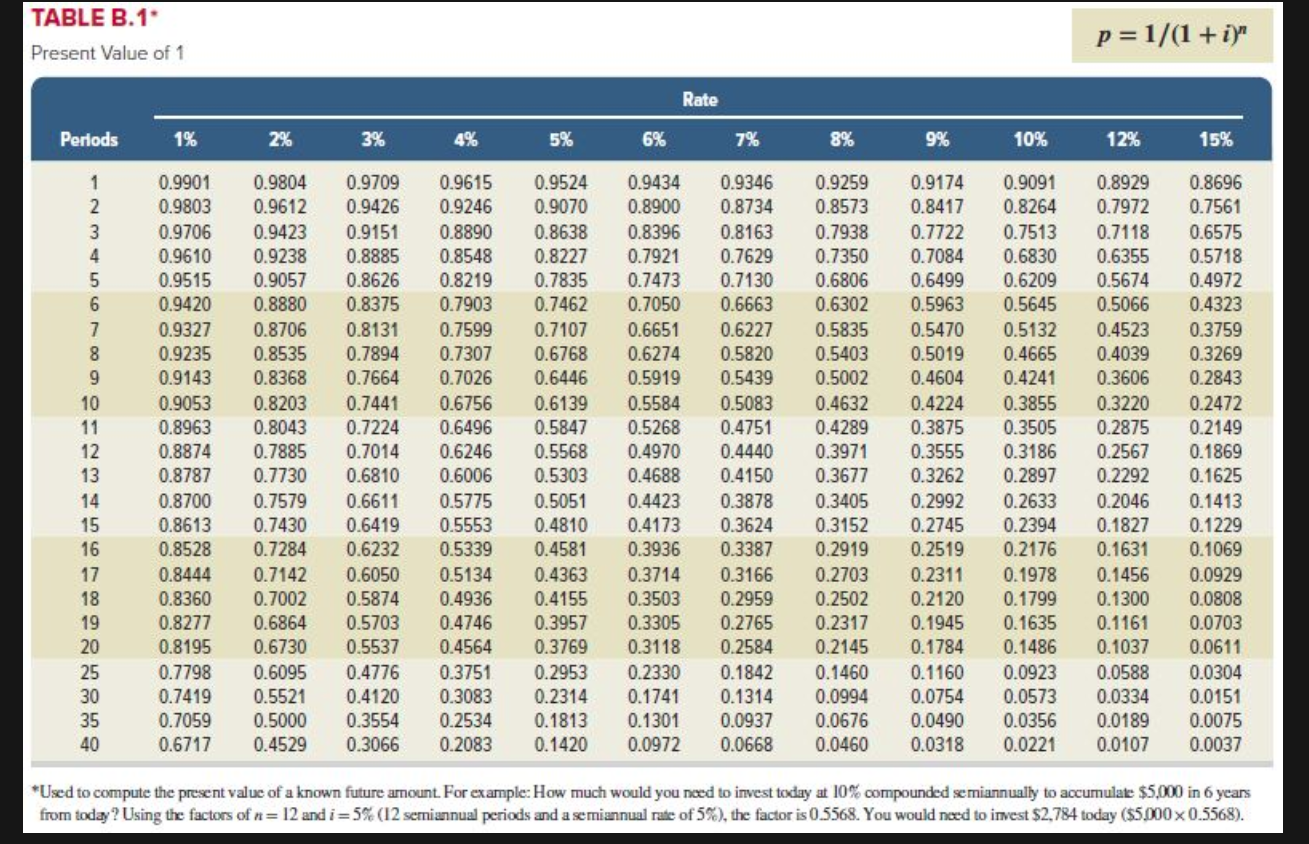Screen dimensions: 1309x844
Task: Click value 0.3503 for 18 periods at 6%
Action: (x=653, y=599)
